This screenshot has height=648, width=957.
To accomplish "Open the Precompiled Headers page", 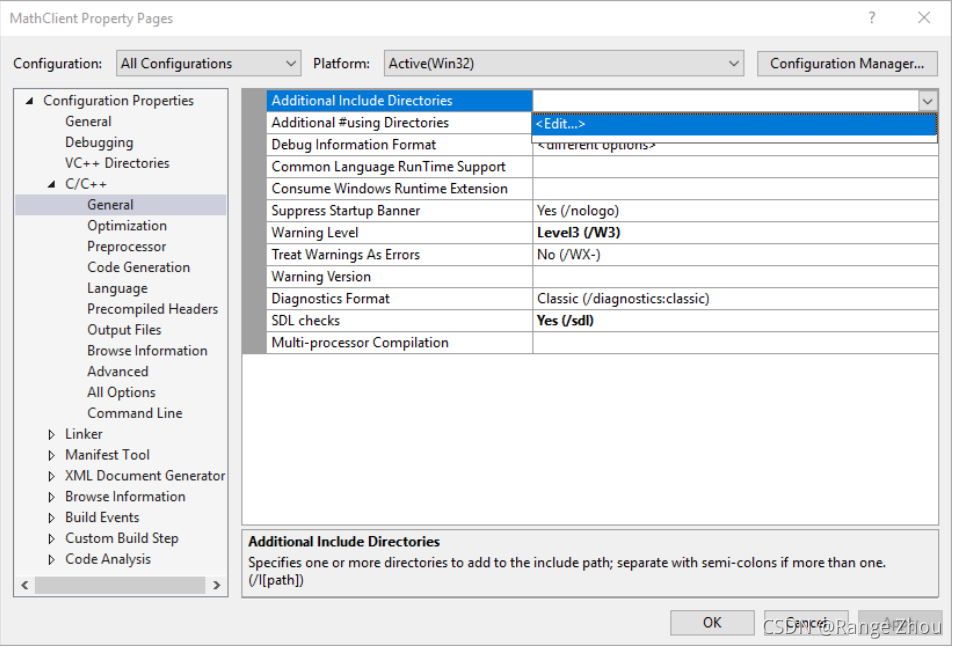I will coord(152,309).
